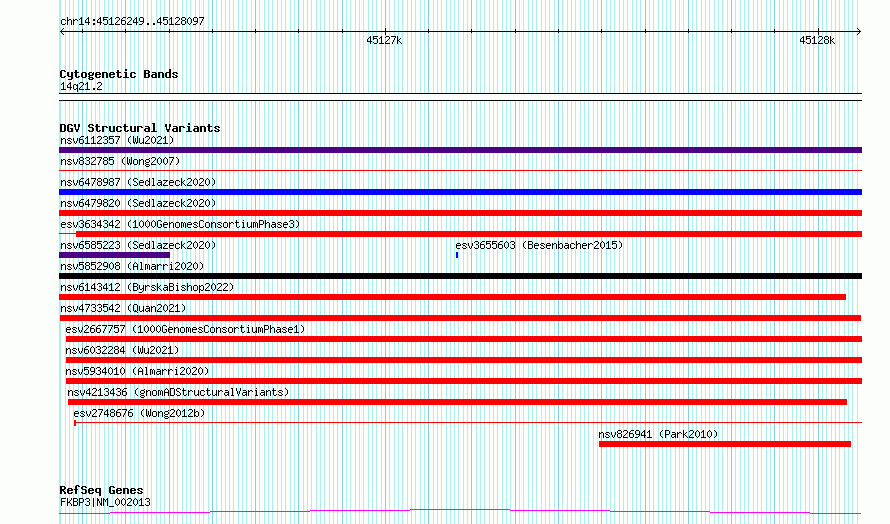Select the red nsv826941 variant bar
The image size is (890, 524).
click(725, 444)
